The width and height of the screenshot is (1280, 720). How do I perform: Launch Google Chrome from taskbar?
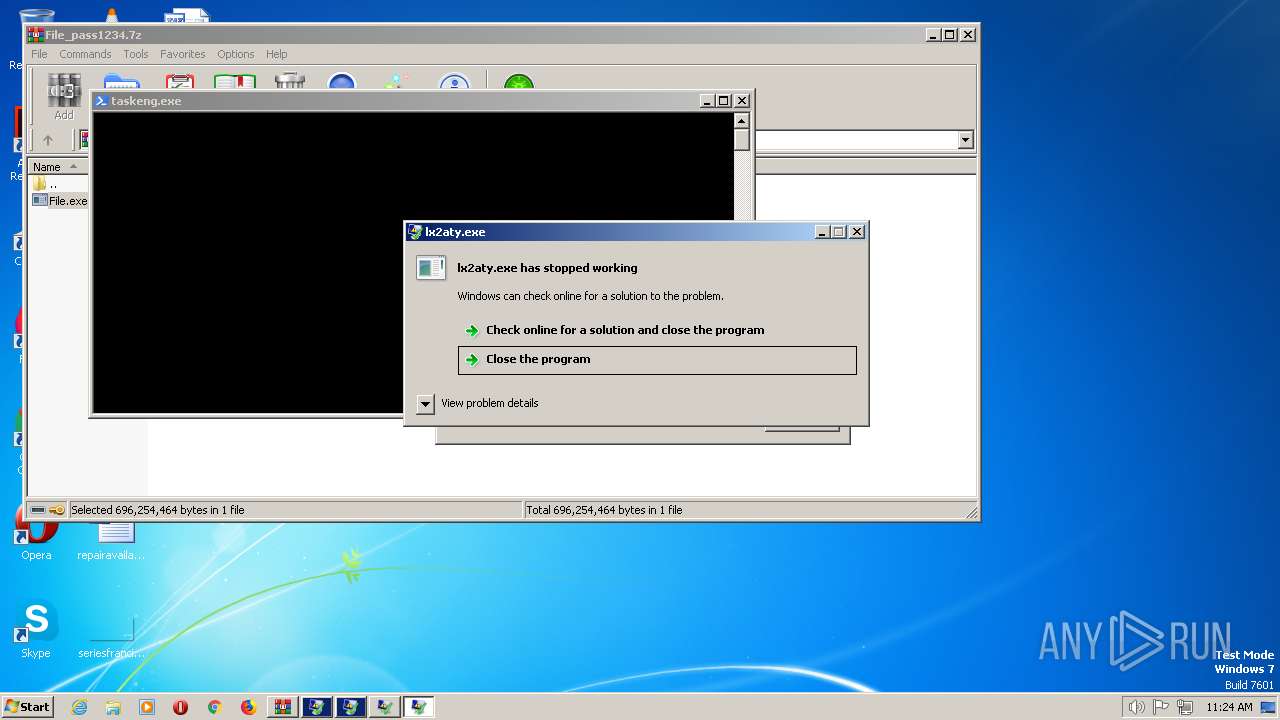click(x=214, y=707)
